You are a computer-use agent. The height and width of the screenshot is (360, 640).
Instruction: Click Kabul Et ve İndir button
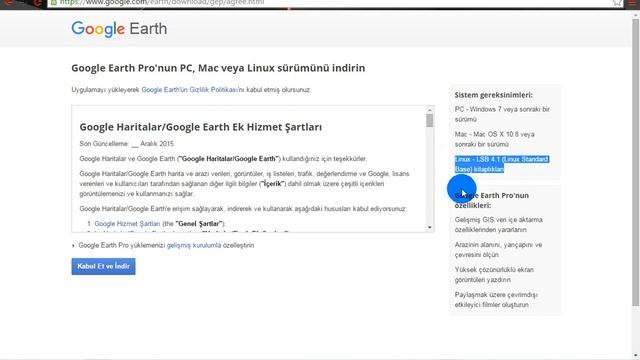[x=103, y=267]
